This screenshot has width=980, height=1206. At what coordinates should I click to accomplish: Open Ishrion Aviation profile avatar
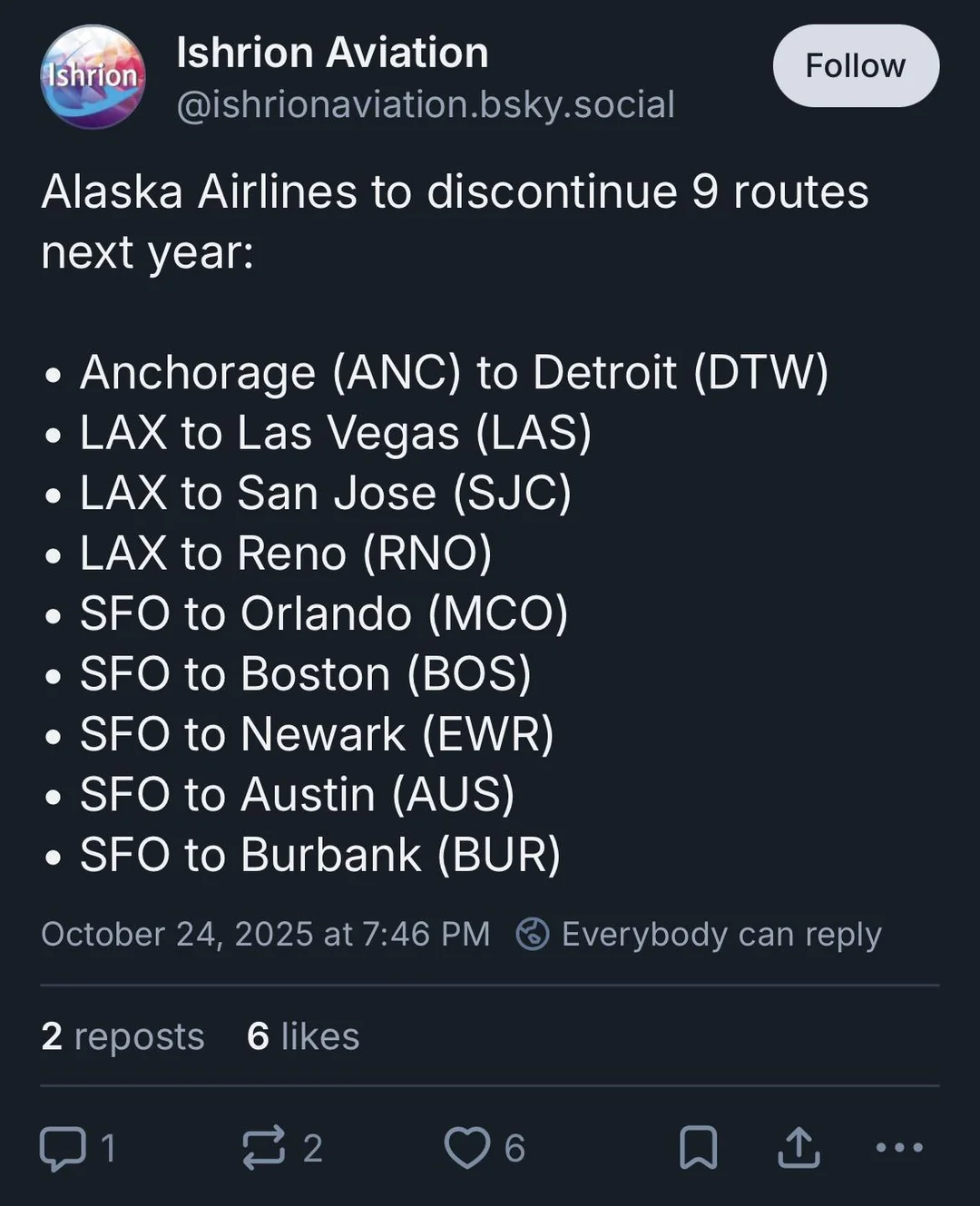tap(93, 76)
